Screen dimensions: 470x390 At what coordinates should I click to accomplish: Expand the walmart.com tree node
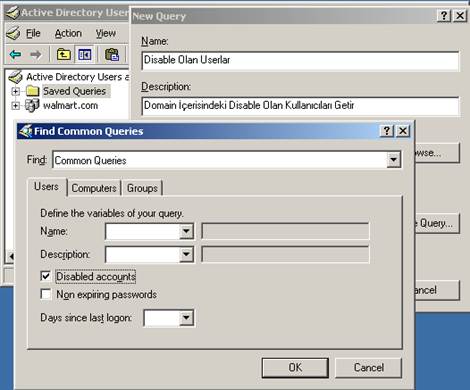15,106
